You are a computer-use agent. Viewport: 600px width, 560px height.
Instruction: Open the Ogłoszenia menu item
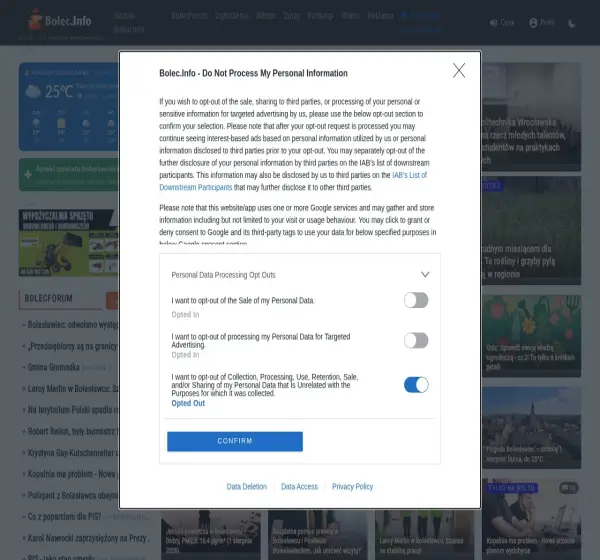pos(232,16)
